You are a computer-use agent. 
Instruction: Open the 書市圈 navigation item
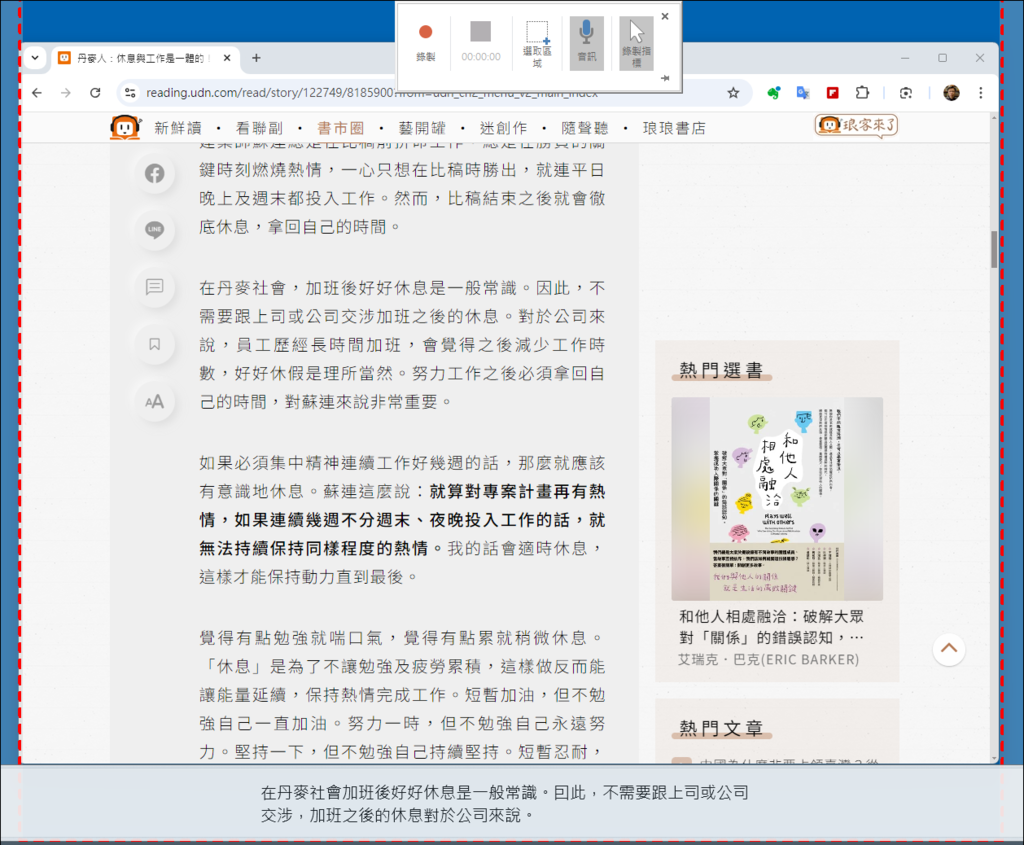[x=340, y=128]
